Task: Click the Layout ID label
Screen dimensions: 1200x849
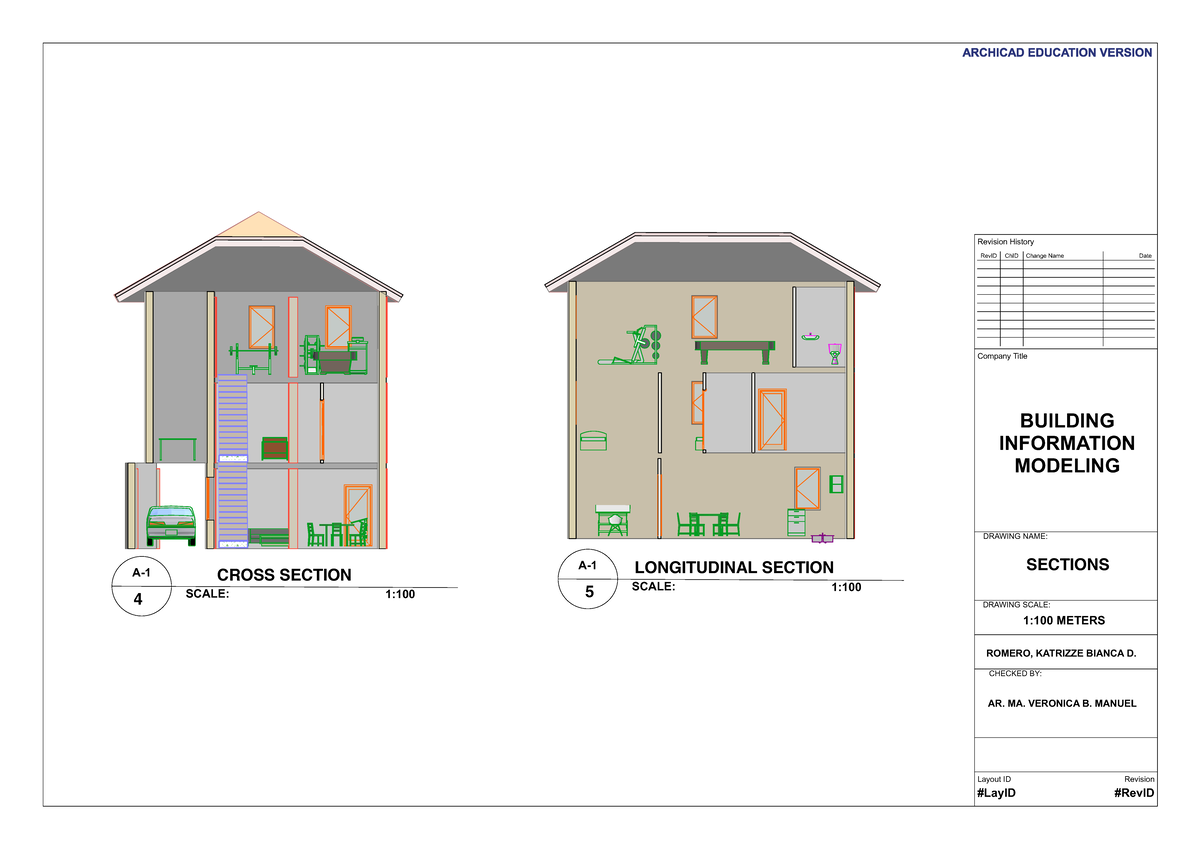Action: click(994, 779)
